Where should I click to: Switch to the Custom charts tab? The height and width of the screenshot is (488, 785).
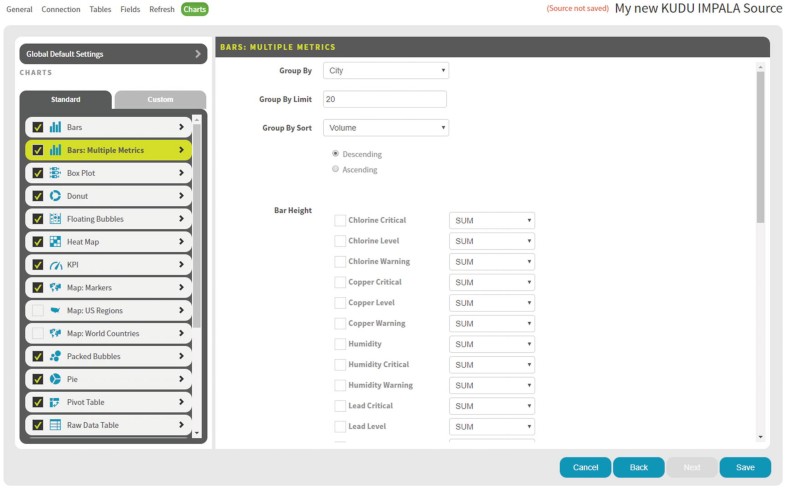(160, 100)
